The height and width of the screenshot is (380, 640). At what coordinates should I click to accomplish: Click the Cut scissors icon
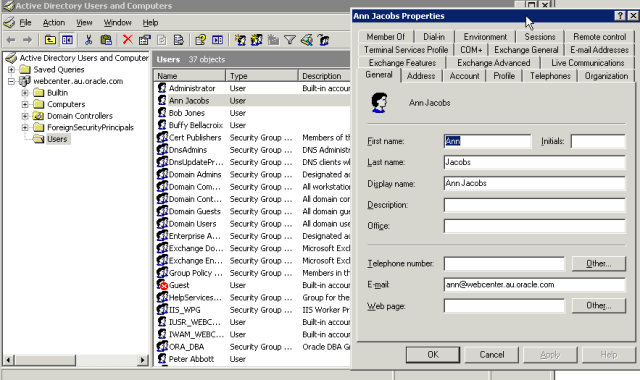point(88,40)
